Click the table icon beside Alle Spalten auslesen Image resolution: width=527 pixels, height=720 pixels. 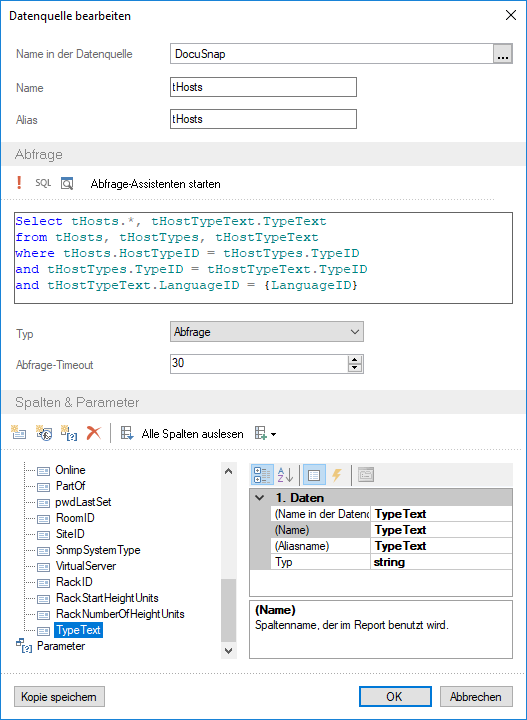[127, 433]
